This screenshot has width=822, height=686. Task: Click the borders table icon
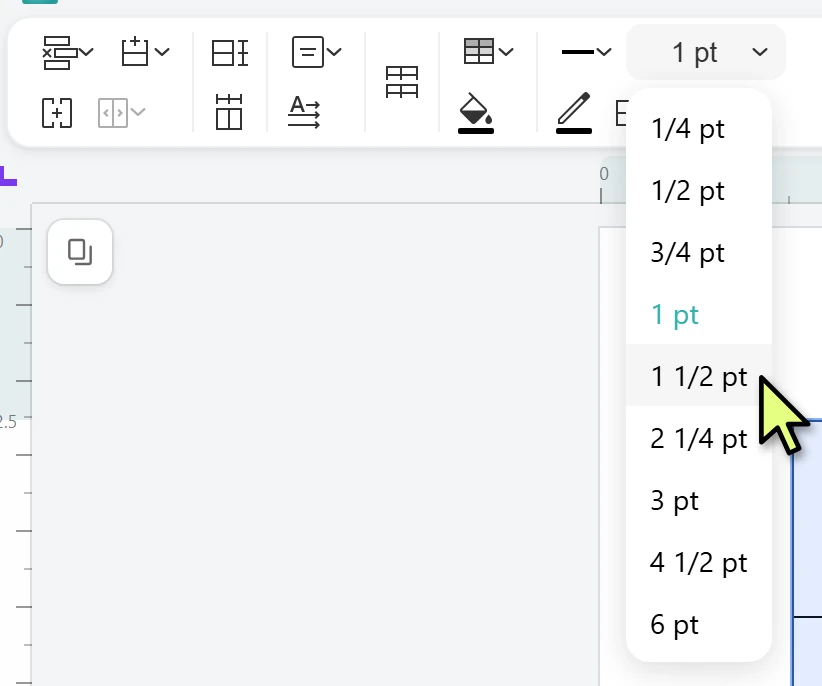[479, 51]
